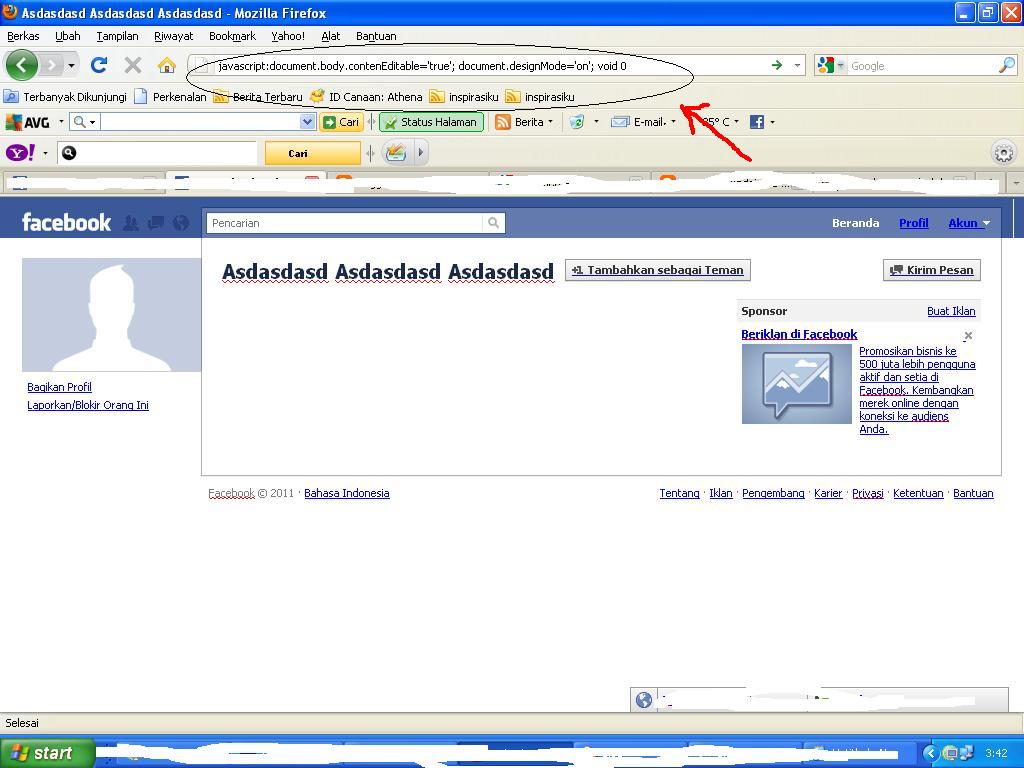This screenshot has width=1024, height=768.
Task: Open the back/forward history dropdown
Action: [71, 65]
